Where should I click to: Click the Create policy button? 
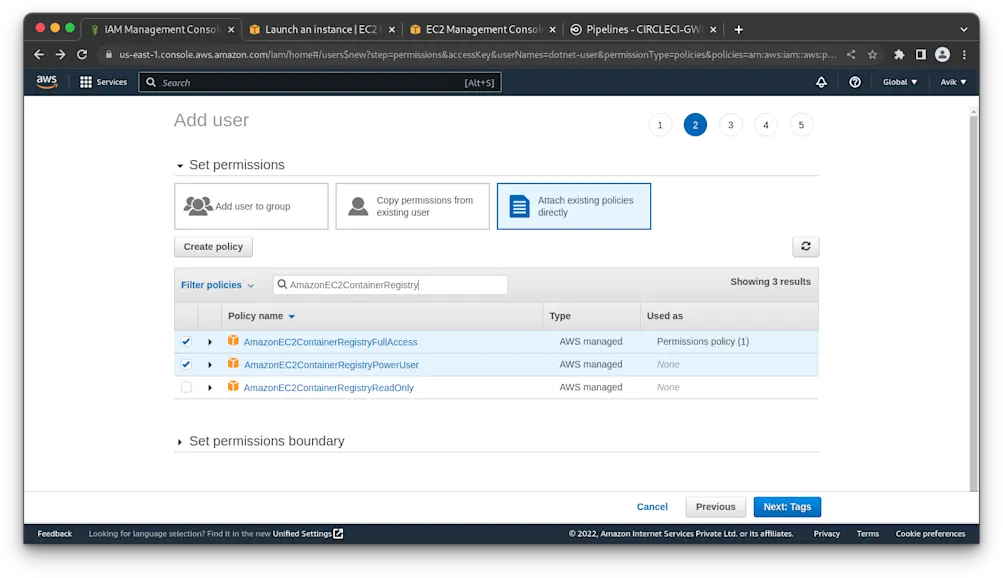(213, 247)
